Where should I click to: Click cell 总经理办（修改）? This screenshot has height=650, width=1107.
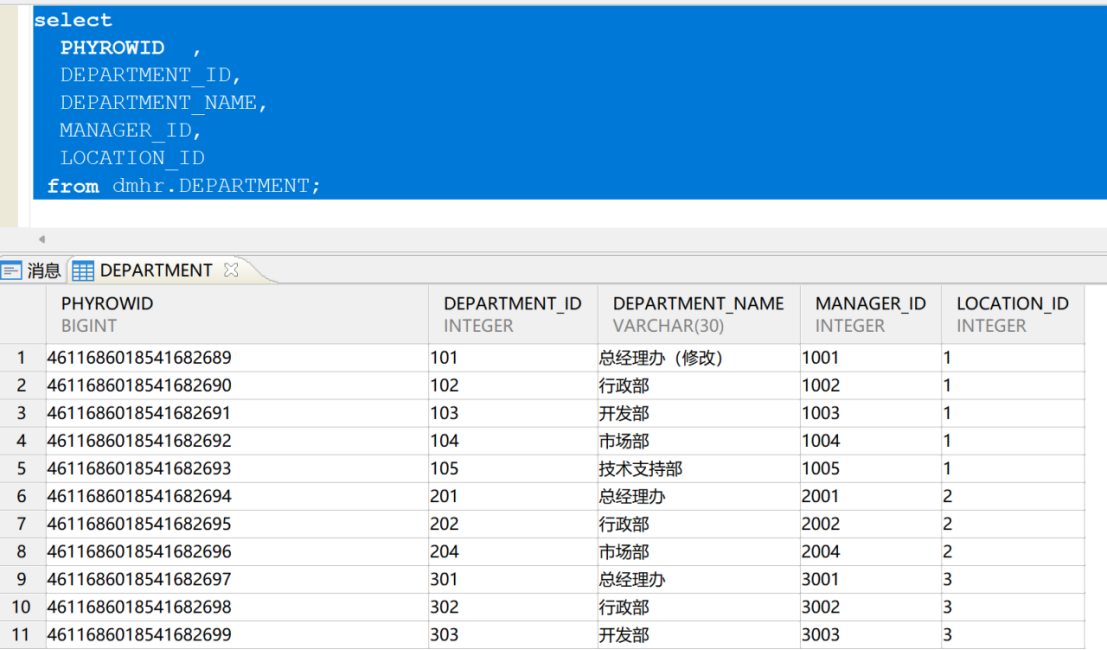698,358
